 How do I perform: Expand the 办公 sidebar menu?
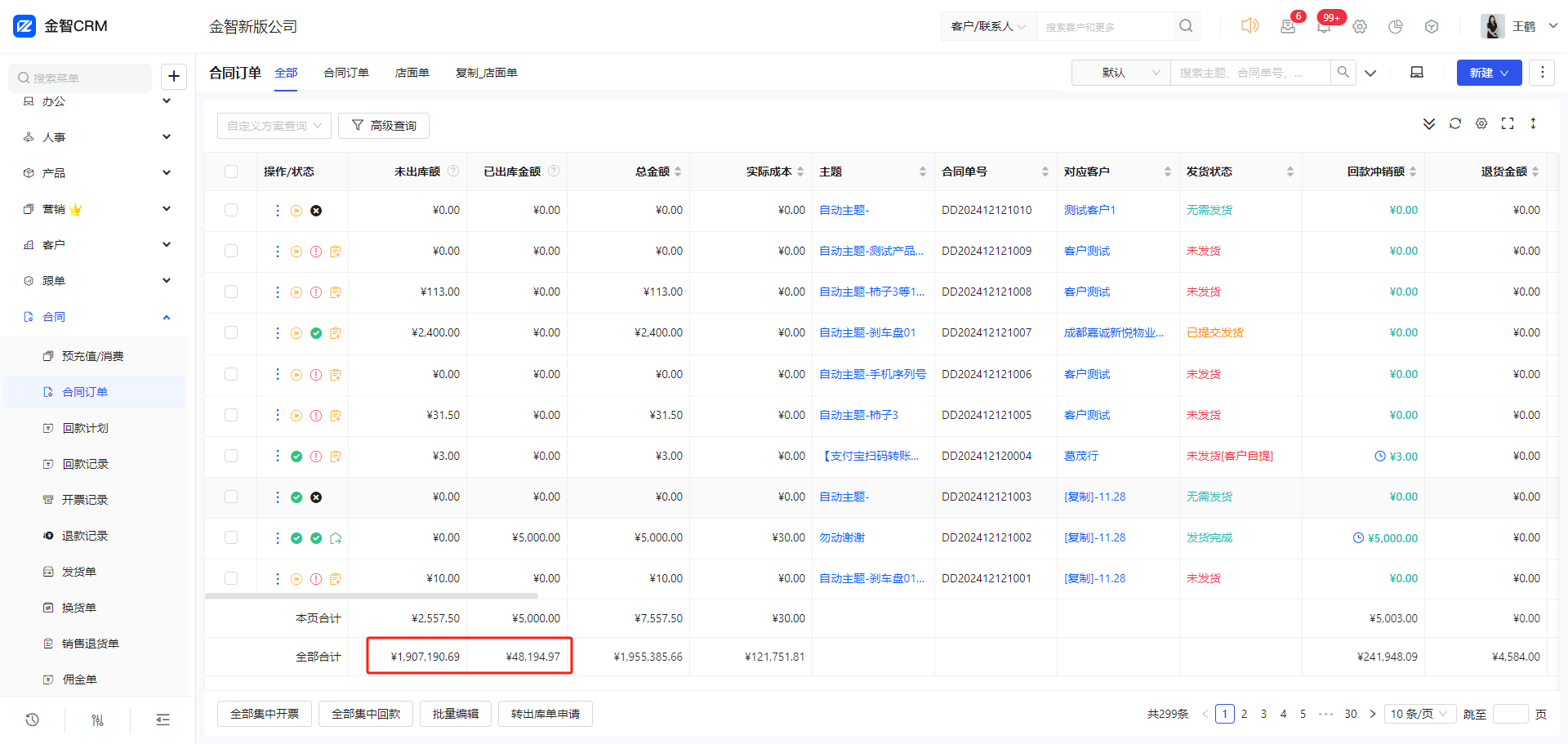(98, 101)
